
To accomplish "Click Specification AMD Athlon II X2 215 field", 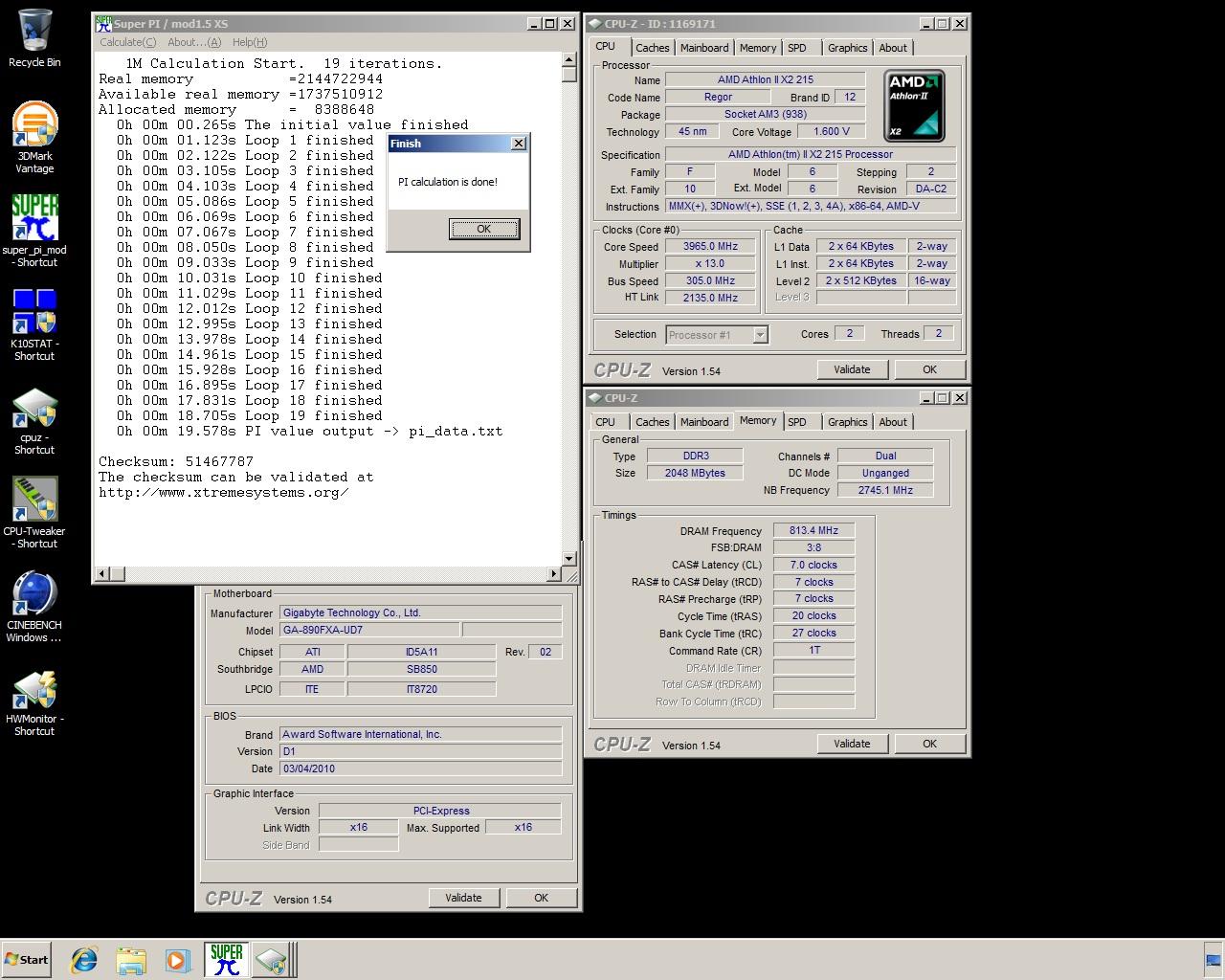I will point(811,154).
